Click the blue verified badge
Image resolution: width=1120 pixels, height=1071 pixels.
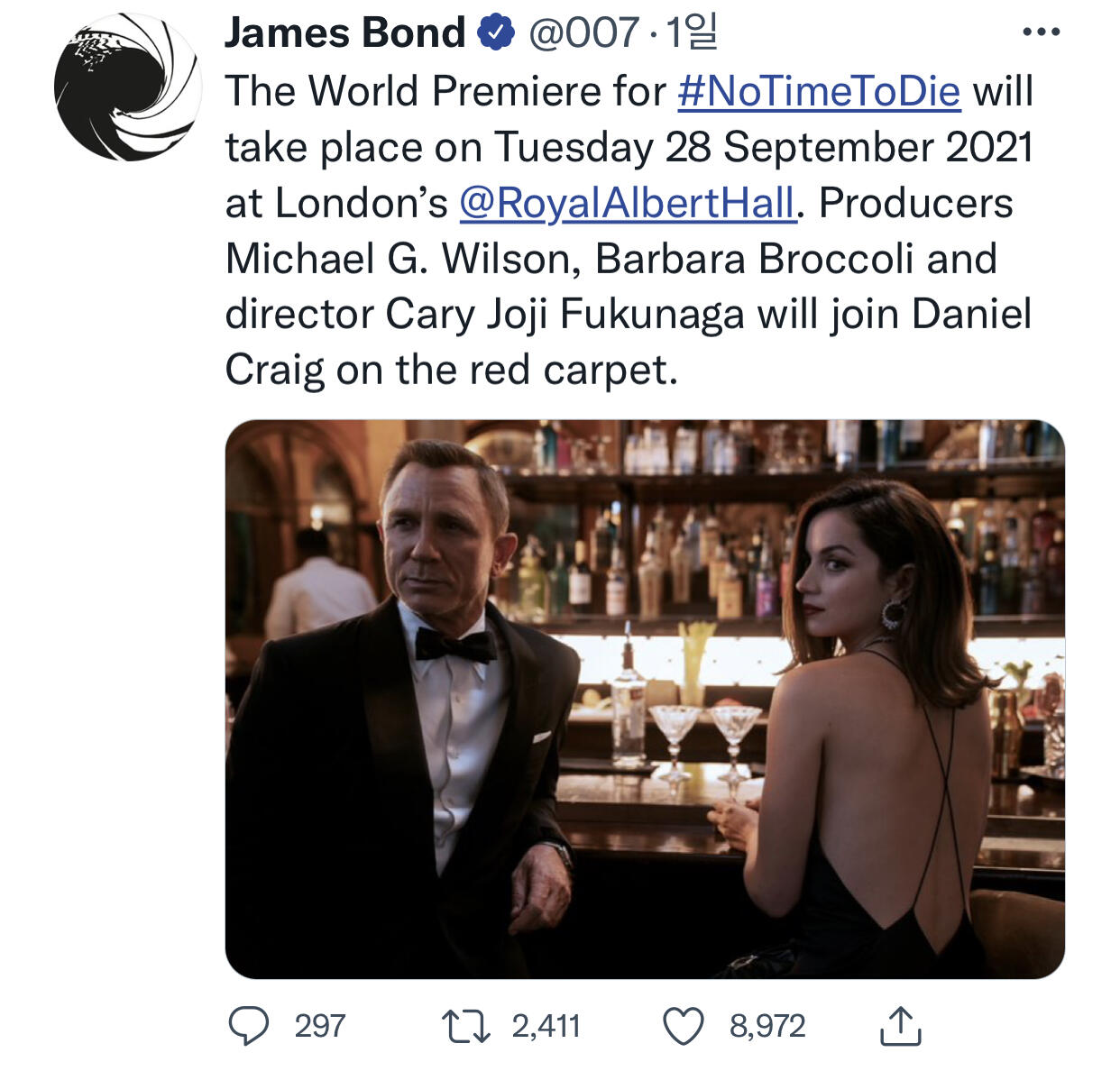click(x=495, y=33)
